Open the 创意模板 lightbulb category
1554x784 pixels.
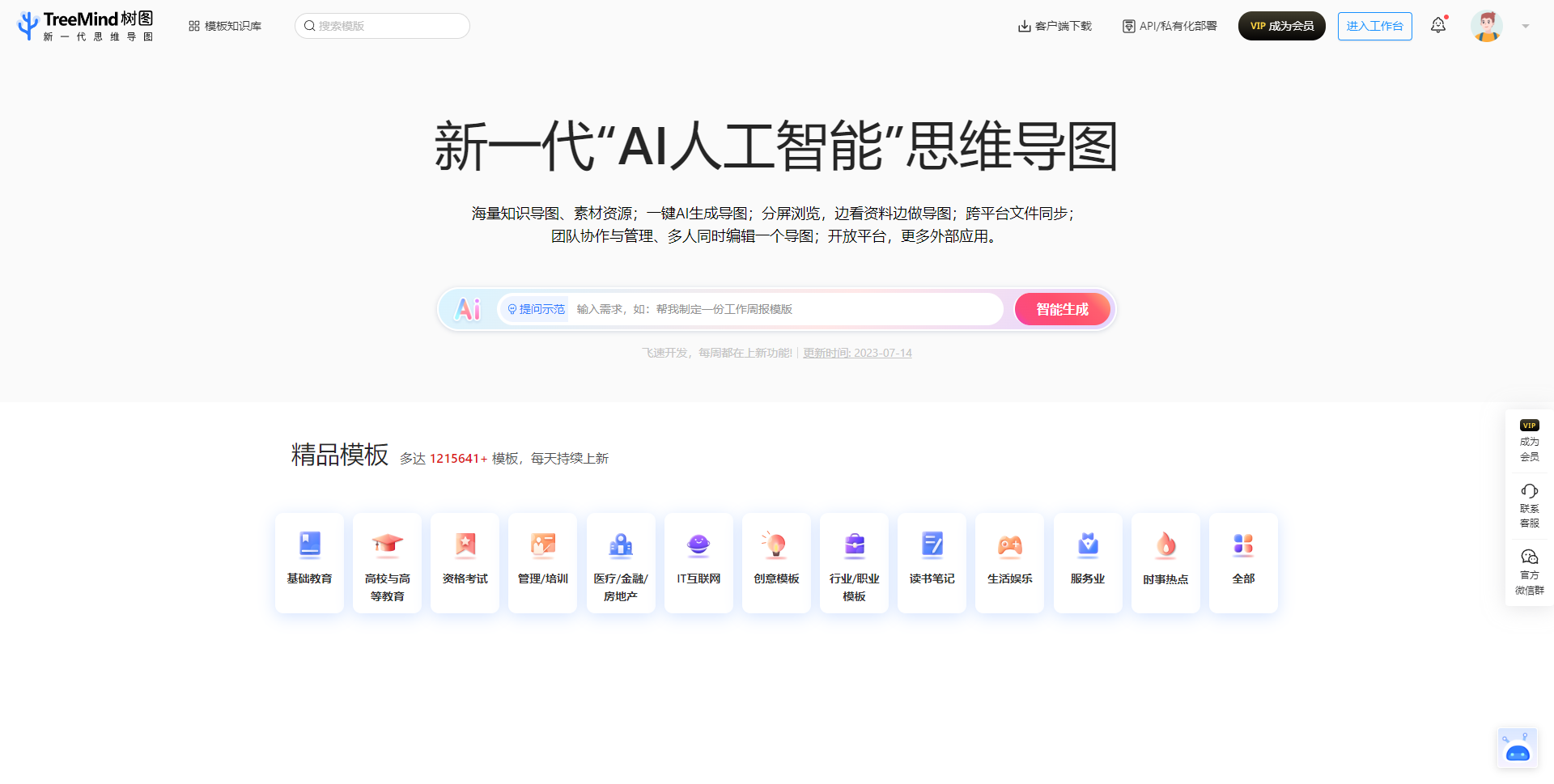pos(776,562)
